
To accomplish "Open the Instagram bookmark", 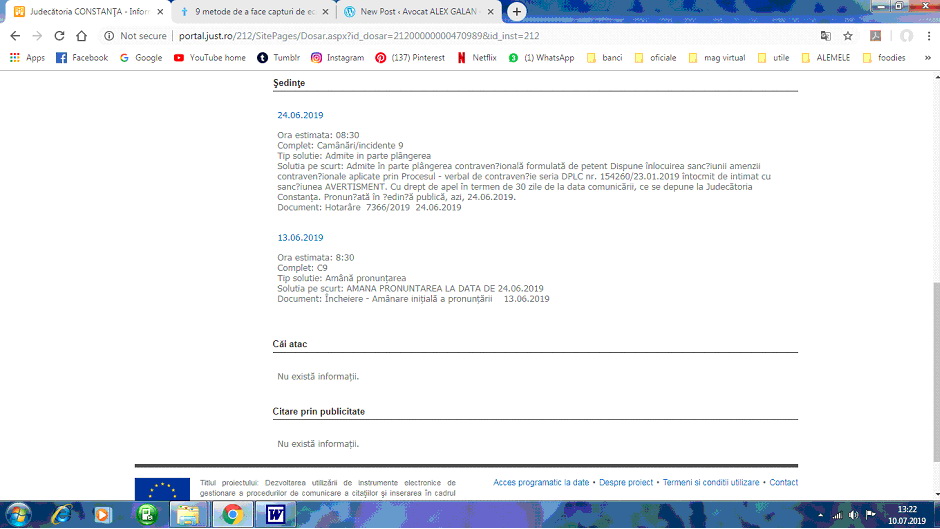I will (337, 58).
